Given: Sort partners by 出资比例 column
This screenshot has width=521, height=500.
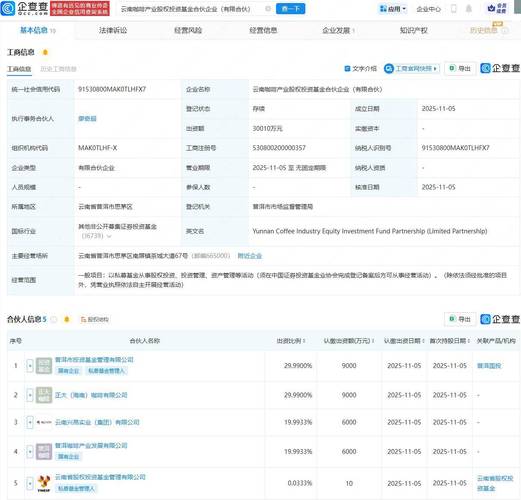Looking at the screenshot, I should (x=291, y=341).
